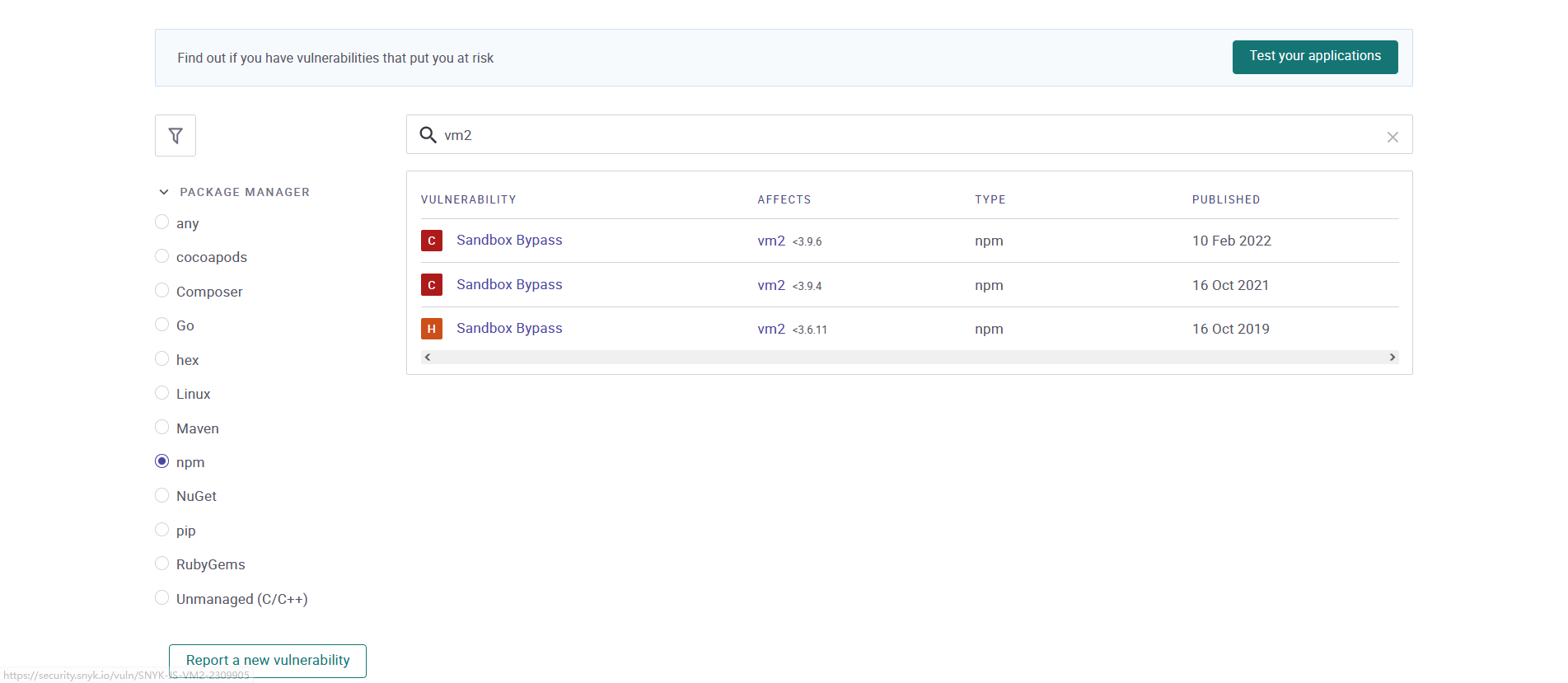Image resolution: width=1568 pixels, height=683 pixels.
Task: Click the critical severity badge for 16 Oct 2021
Action: pos(432,285)
